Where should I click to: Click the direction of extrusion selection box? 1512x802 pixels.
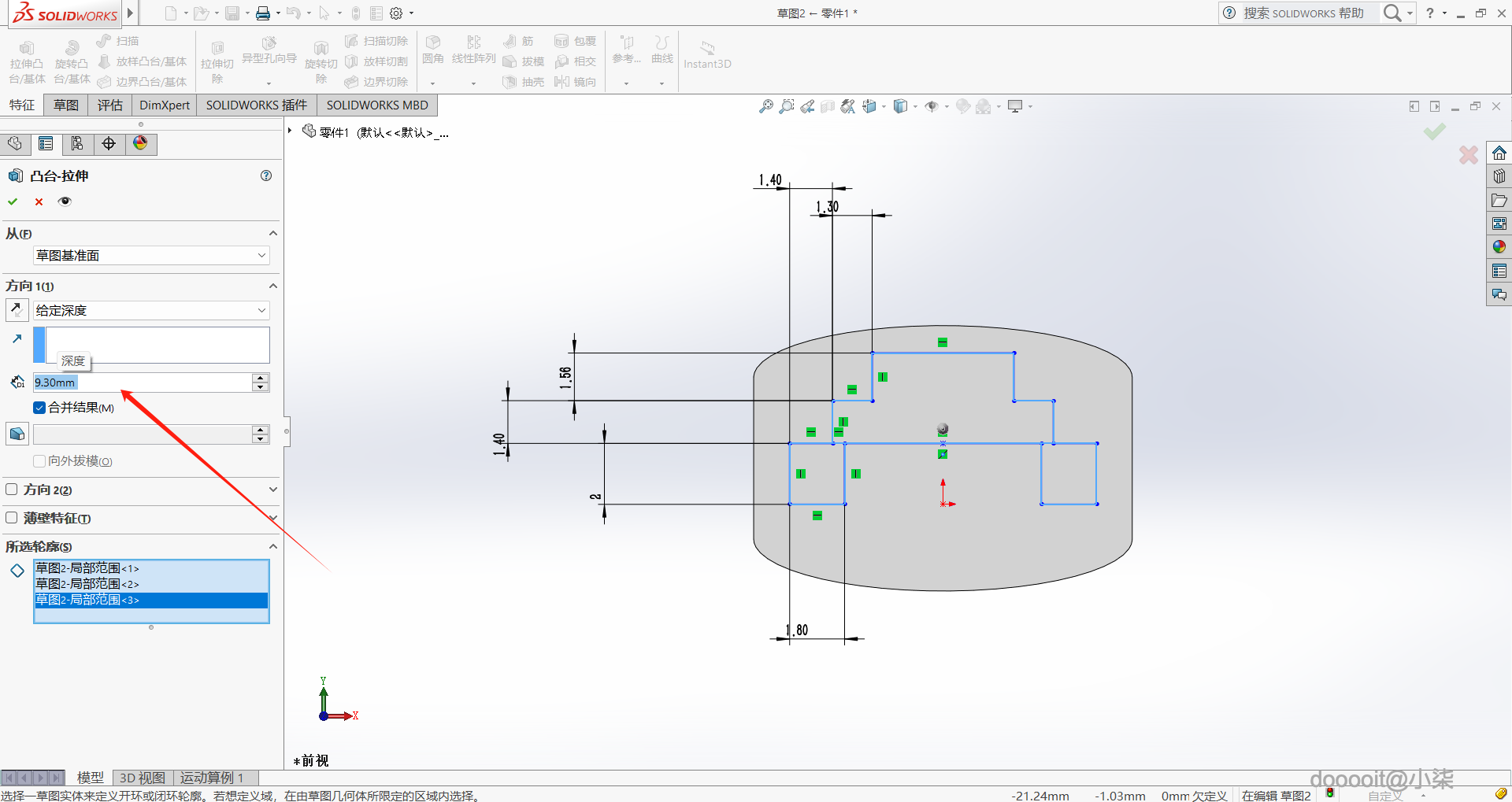(x=151, y=345)
